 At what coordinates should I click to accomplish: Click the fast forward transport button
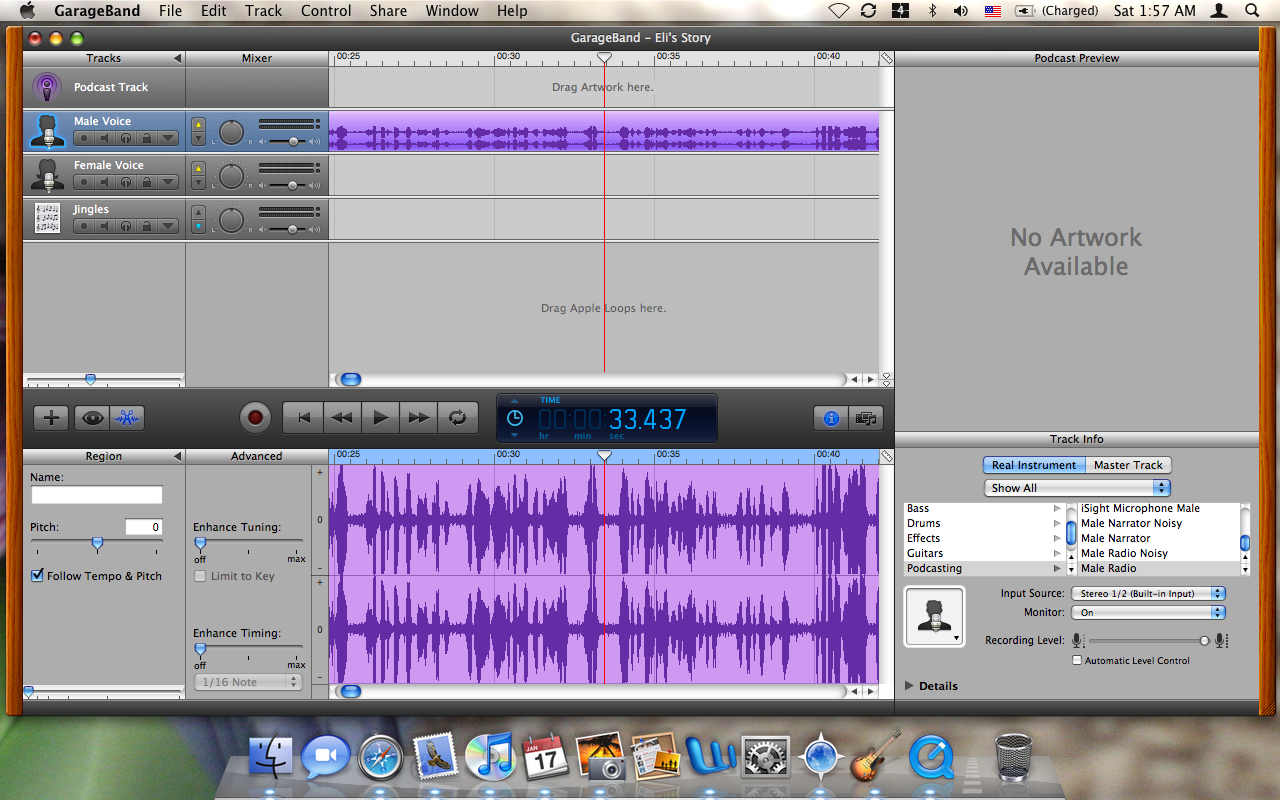click(419, 418)
